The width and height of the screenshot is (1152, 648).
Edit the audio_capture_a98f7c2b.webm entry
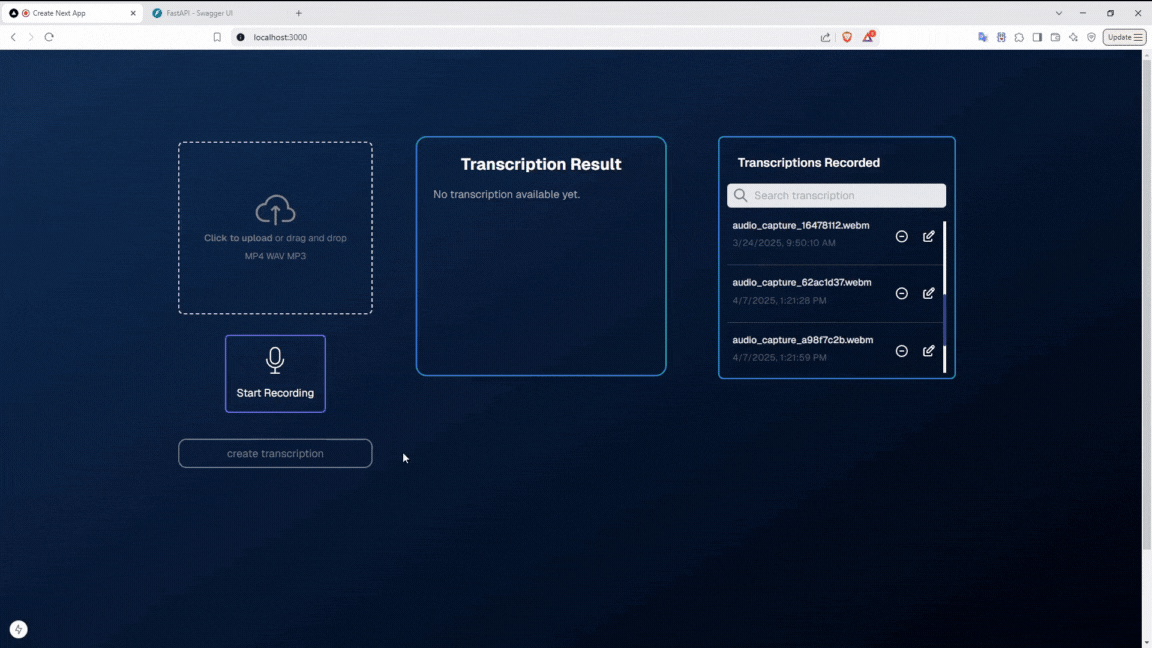click(x=929, y=351)
